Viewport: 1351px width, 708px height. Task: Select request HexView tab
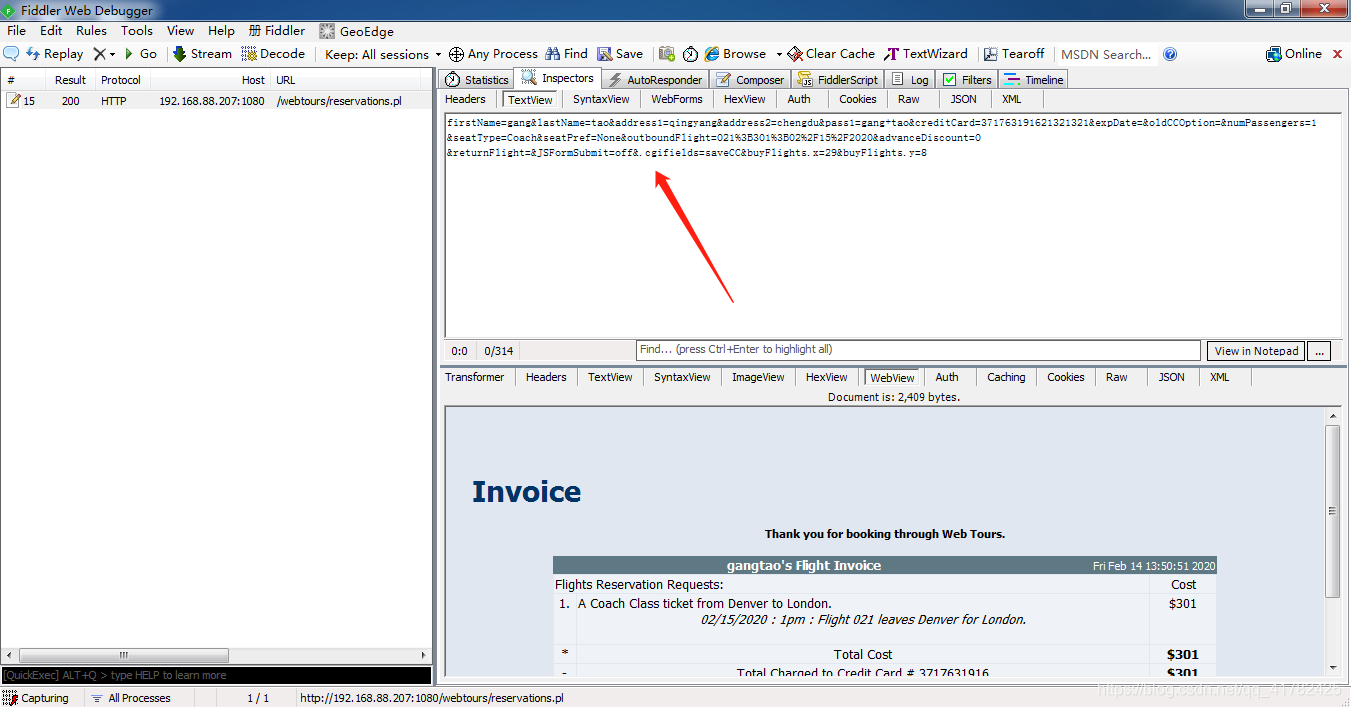(744, 99)
